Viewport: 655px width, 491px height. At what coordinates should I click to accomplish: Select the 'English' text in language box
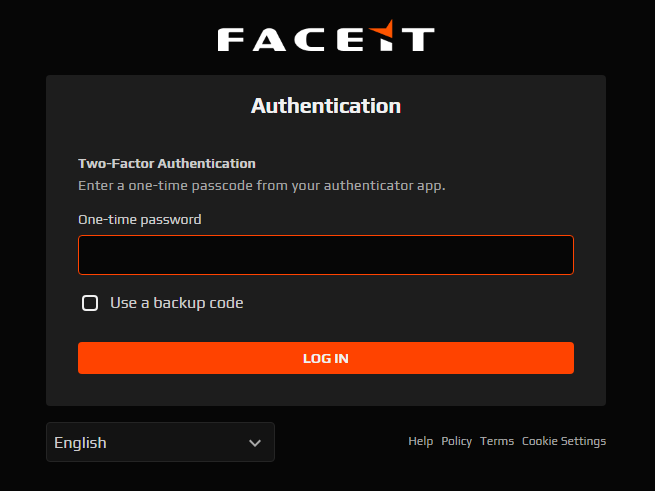click(x=80, y=443)
